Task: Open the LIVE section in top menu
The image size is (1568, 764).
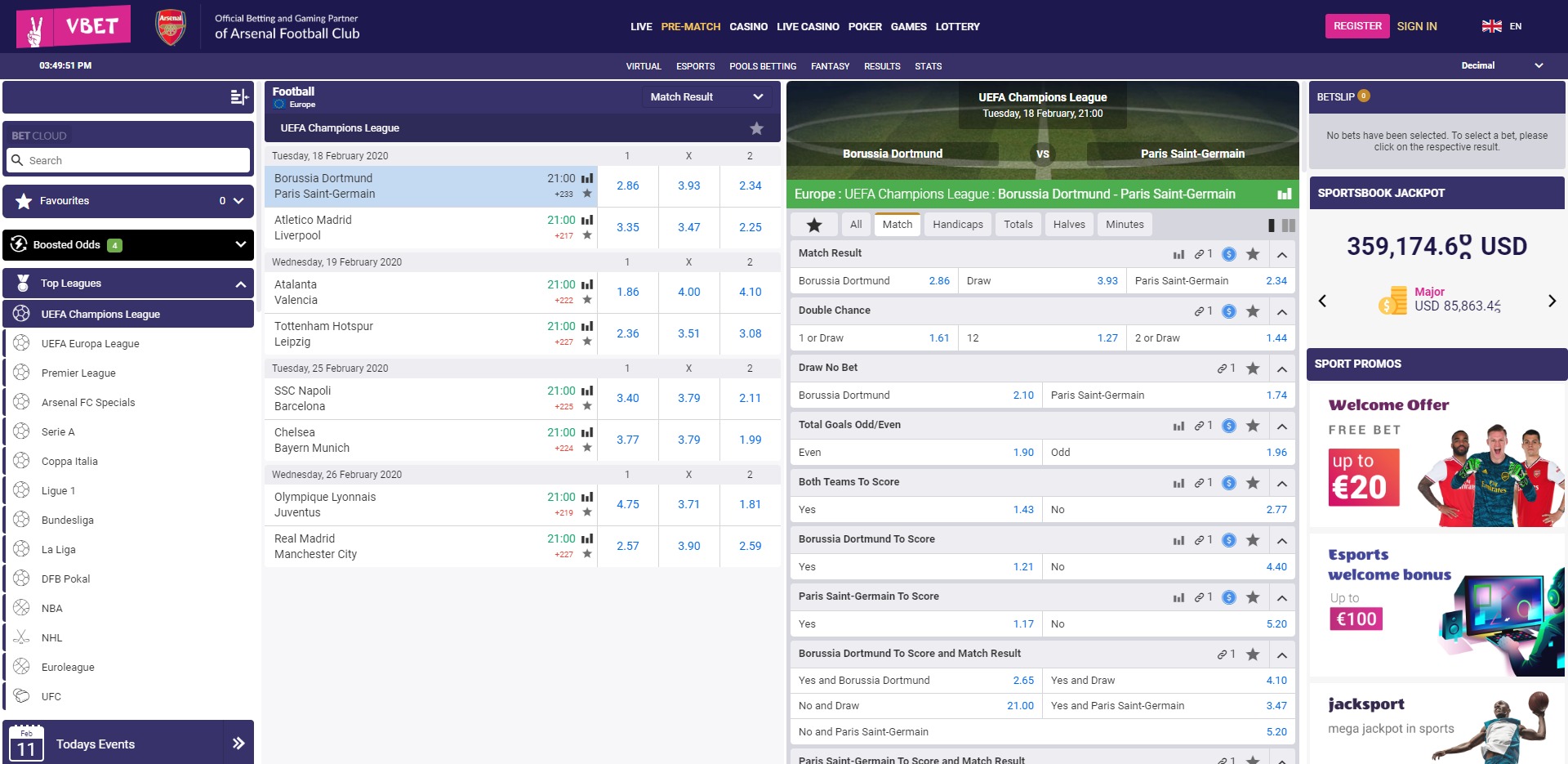Action: click(641, 27)
